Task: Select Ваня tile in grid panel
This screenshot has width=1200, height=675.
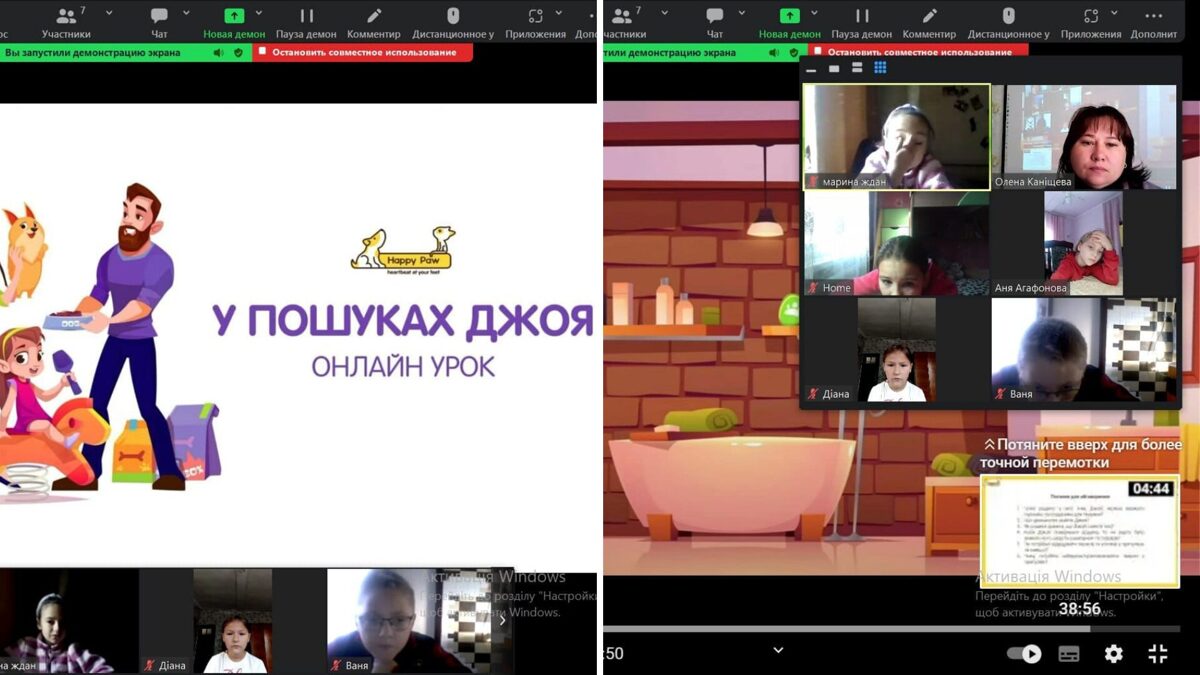Action: pyautogui.click(x=1085, y=350)
